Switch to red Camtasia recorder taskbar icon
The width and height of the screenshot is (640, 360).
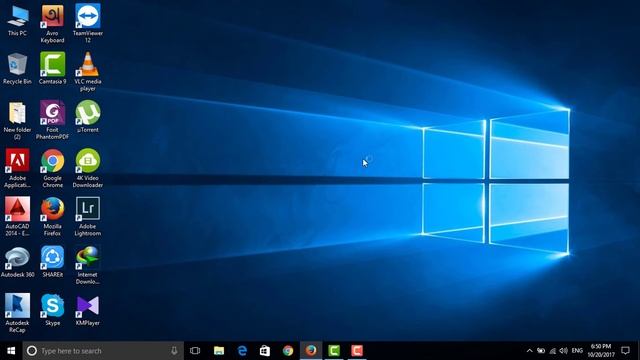point(357,351)
